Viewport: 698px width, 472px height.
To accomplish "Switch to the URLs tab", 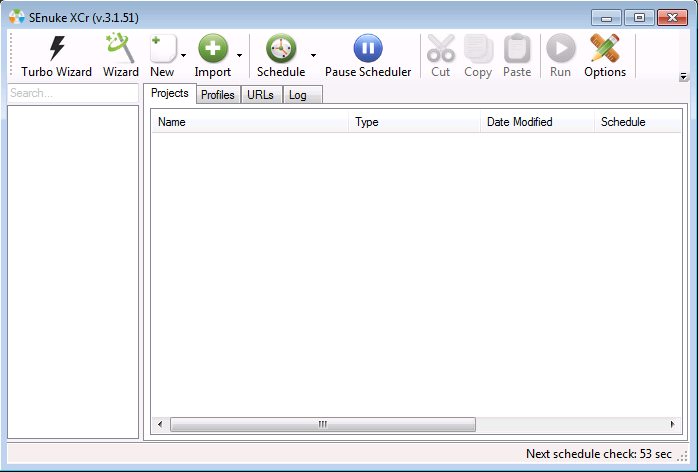I will pos(260,94).
